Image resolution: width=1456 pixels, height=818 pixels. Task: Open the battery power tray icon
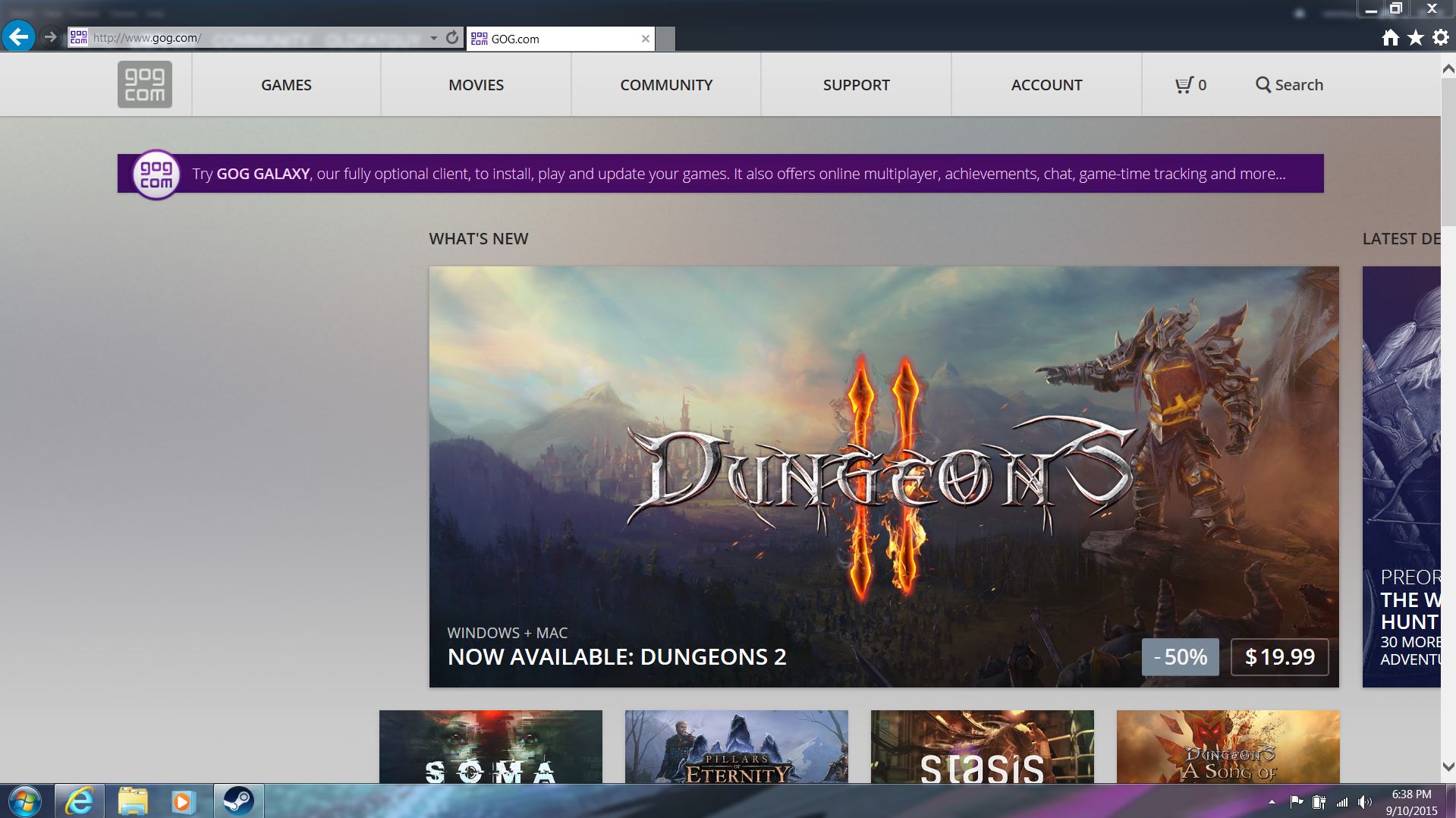tap(1319, 802)
